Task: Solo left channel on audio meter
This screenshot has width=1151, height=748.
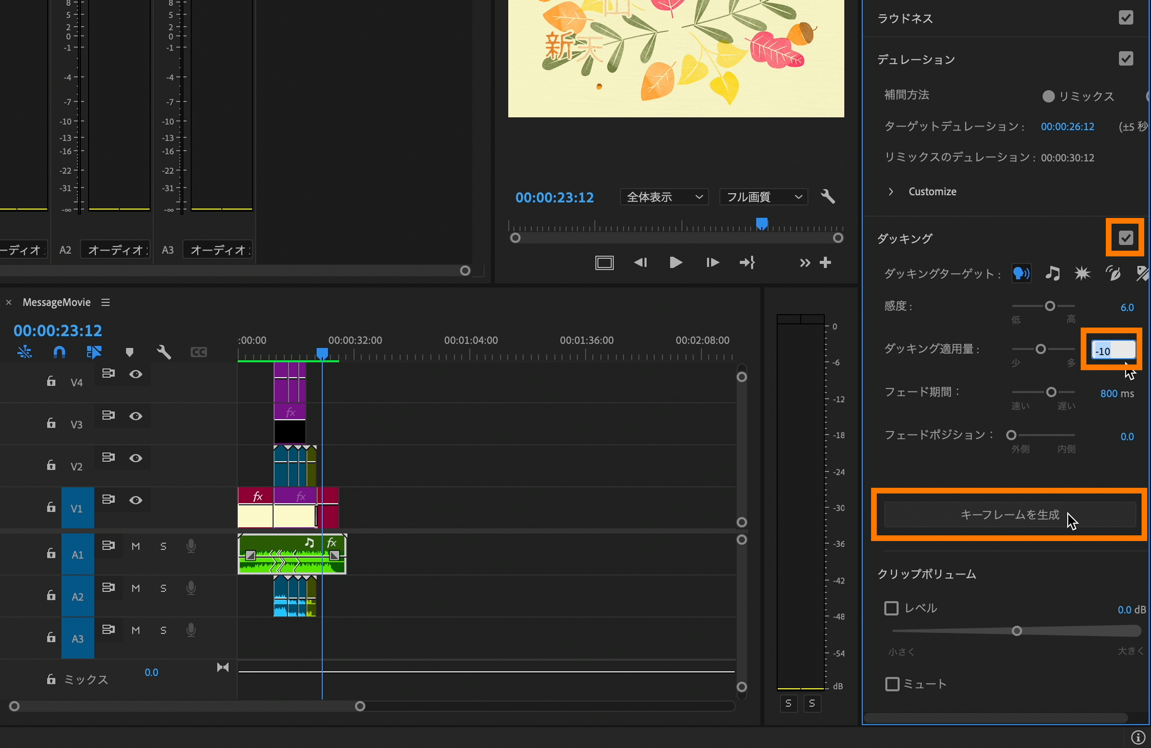Action: click(788, 703)
